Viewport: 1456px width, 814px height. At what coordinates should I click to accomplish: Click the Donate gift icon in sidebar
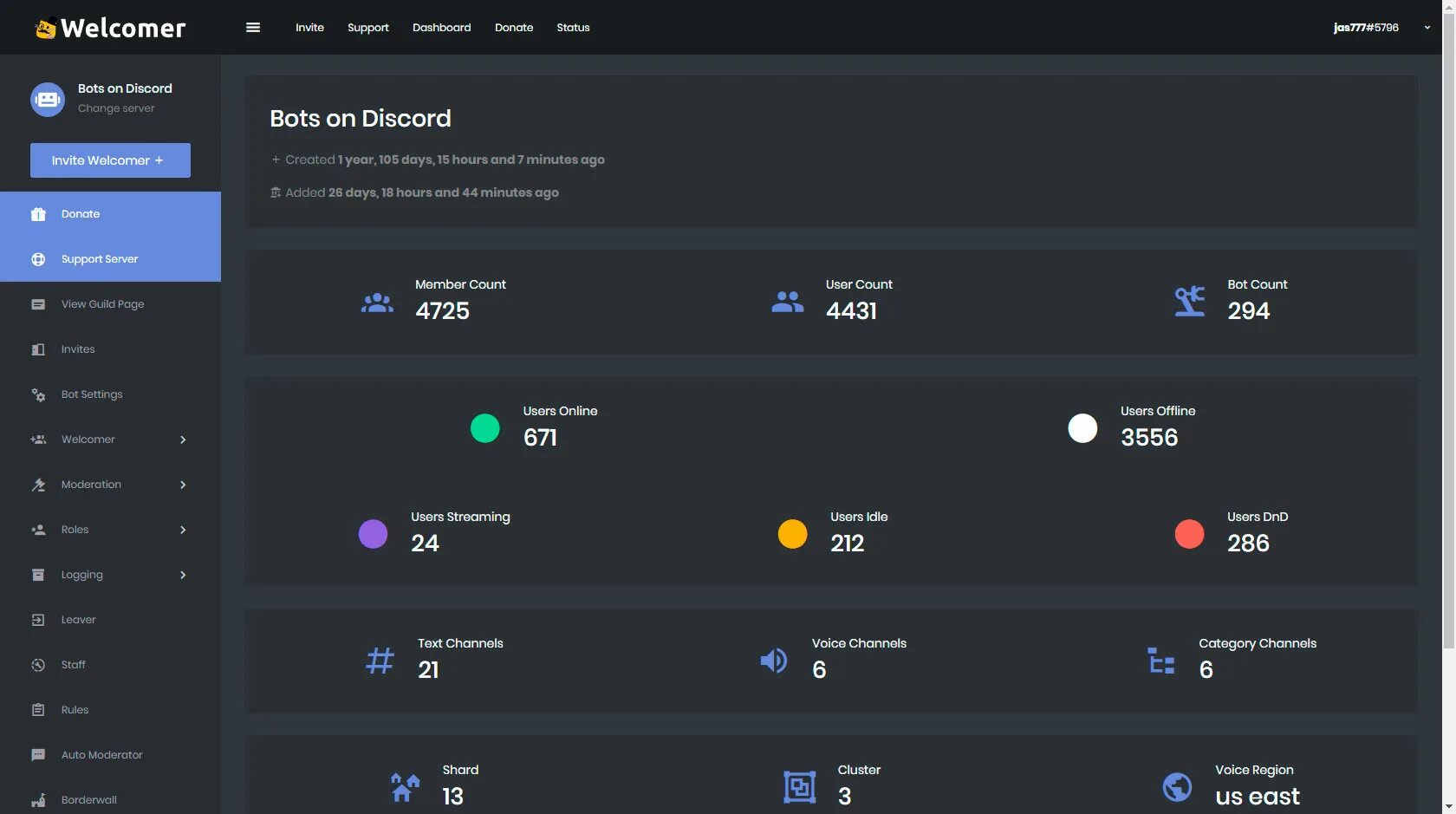click(38, 214)
